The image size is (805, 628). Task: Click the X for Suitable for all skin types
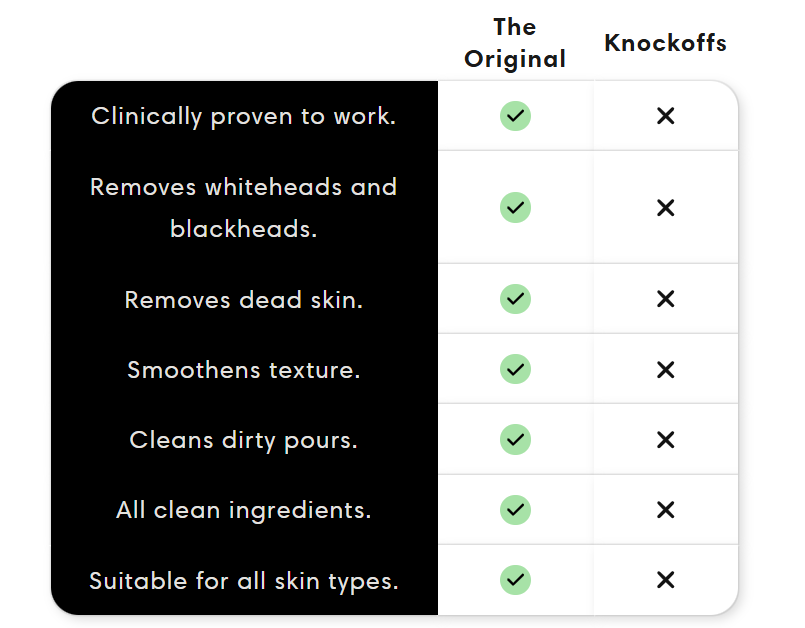[665, 580]
